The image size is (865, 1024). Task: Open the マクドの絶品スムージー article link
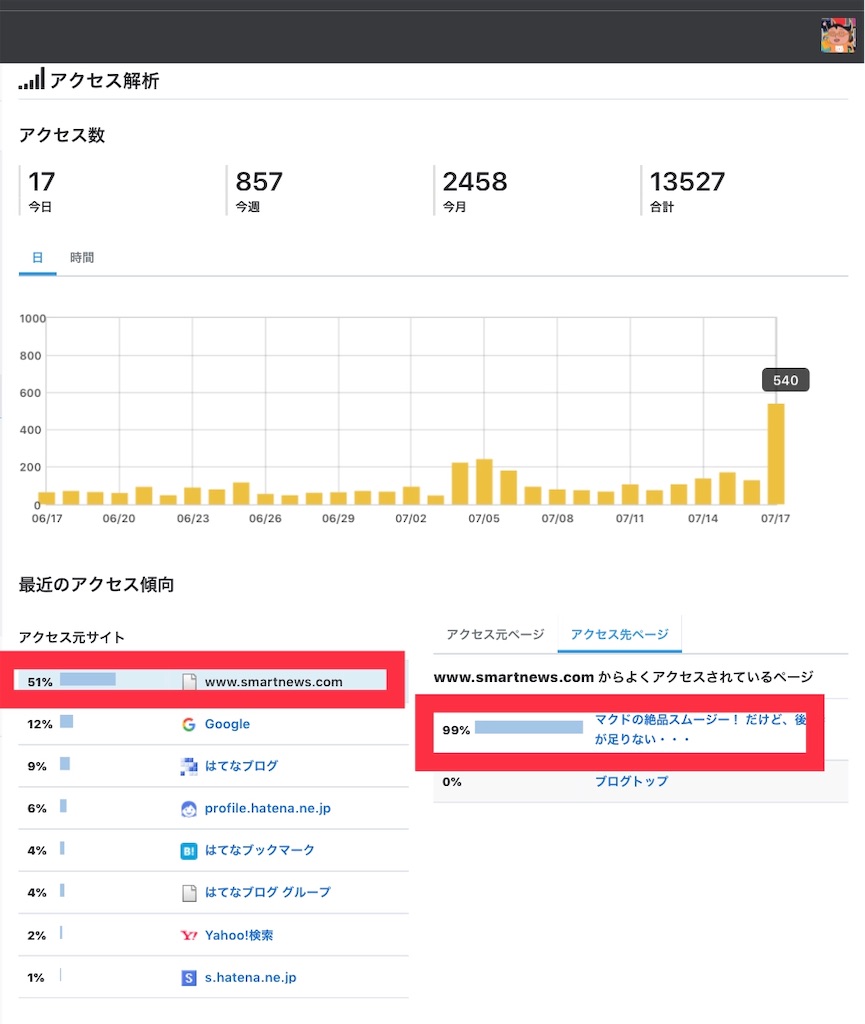700,729
